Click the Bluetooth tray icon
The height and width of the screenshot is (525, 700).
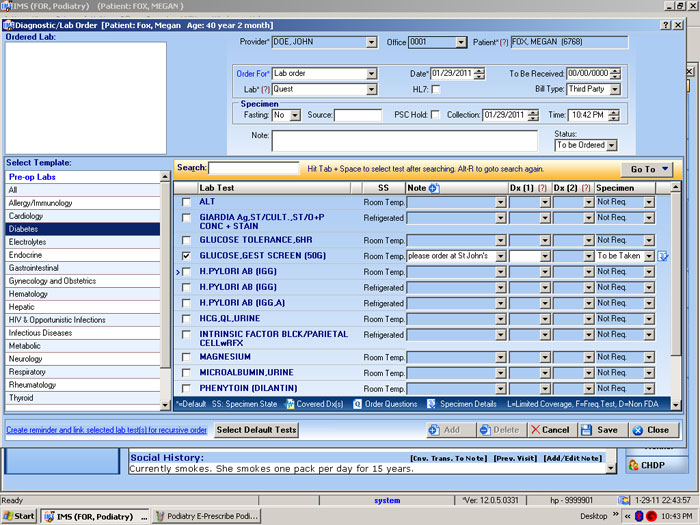(x=639, y=516)
